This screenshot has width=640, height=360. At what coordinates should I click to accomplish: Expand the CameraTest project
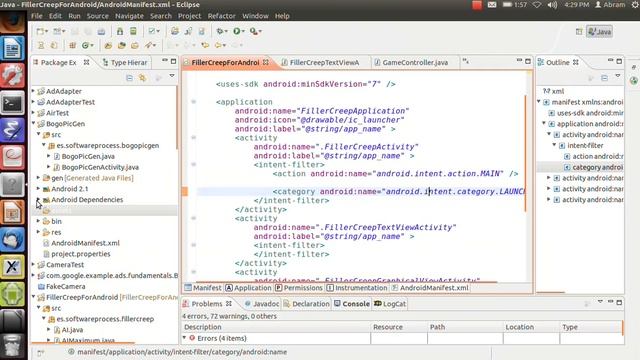(x=33, y=264)
